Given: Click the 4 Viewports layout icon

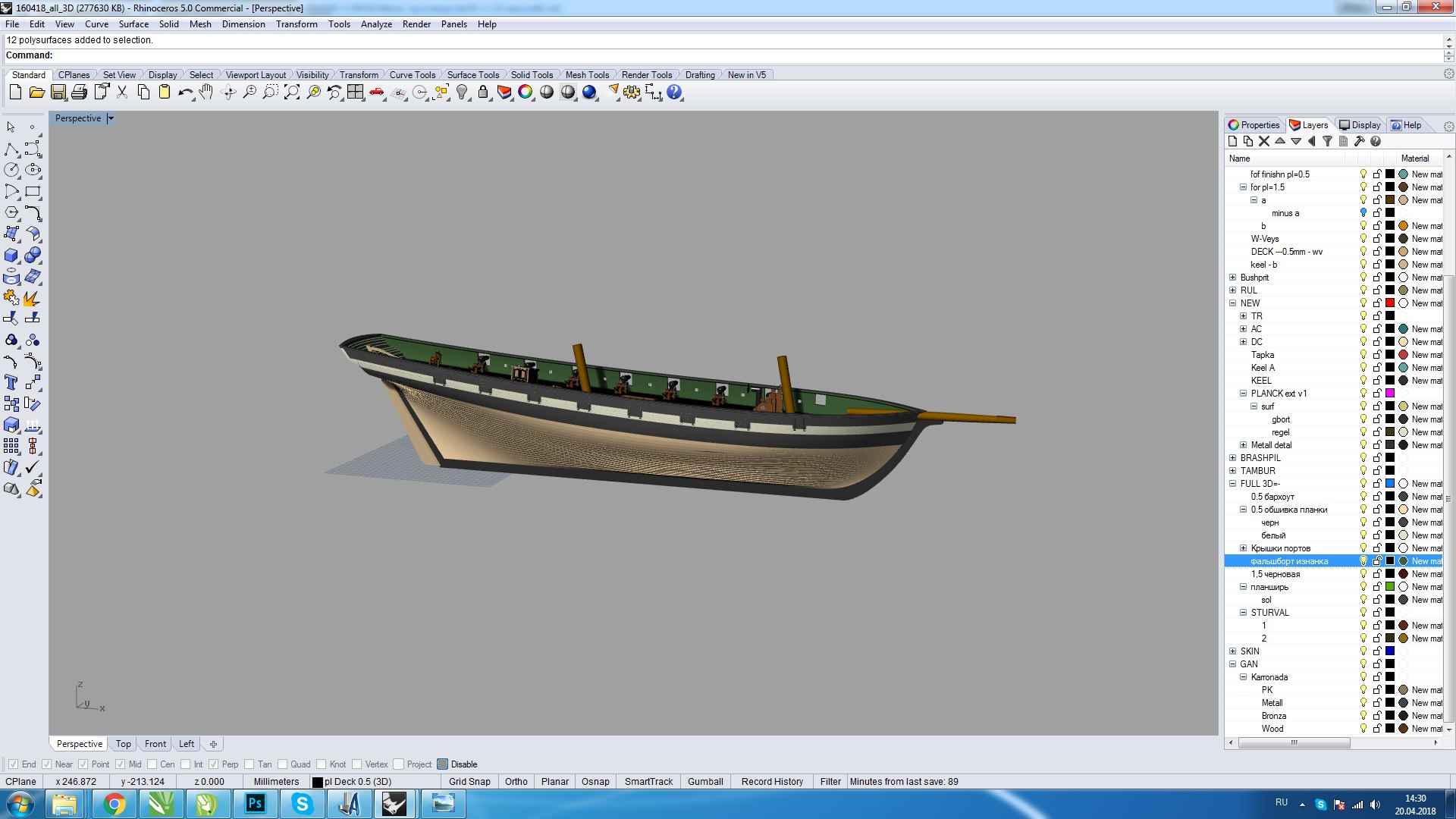Looking at the screenshot, I should coord(356,93).
